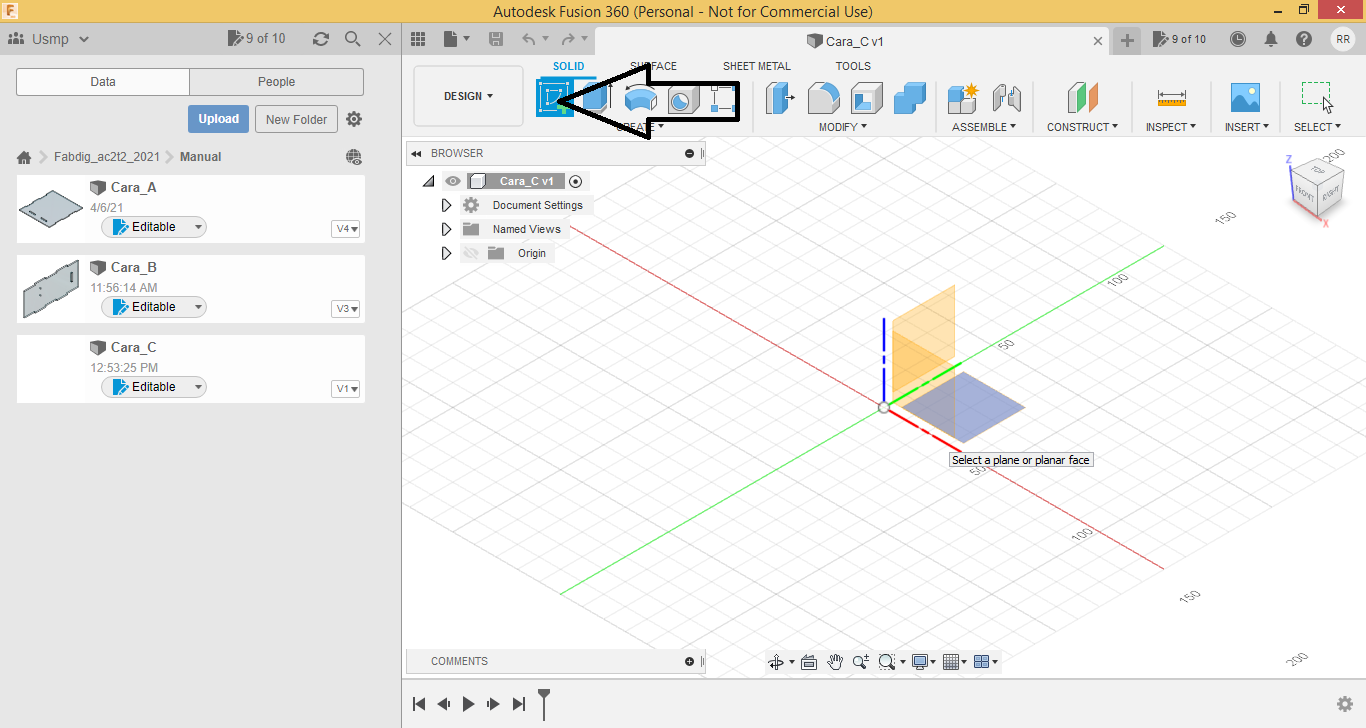This screenshot has height=728, width=1366.
Task: Open the DESIGN workspace dropdown
Action: (468, 96)
